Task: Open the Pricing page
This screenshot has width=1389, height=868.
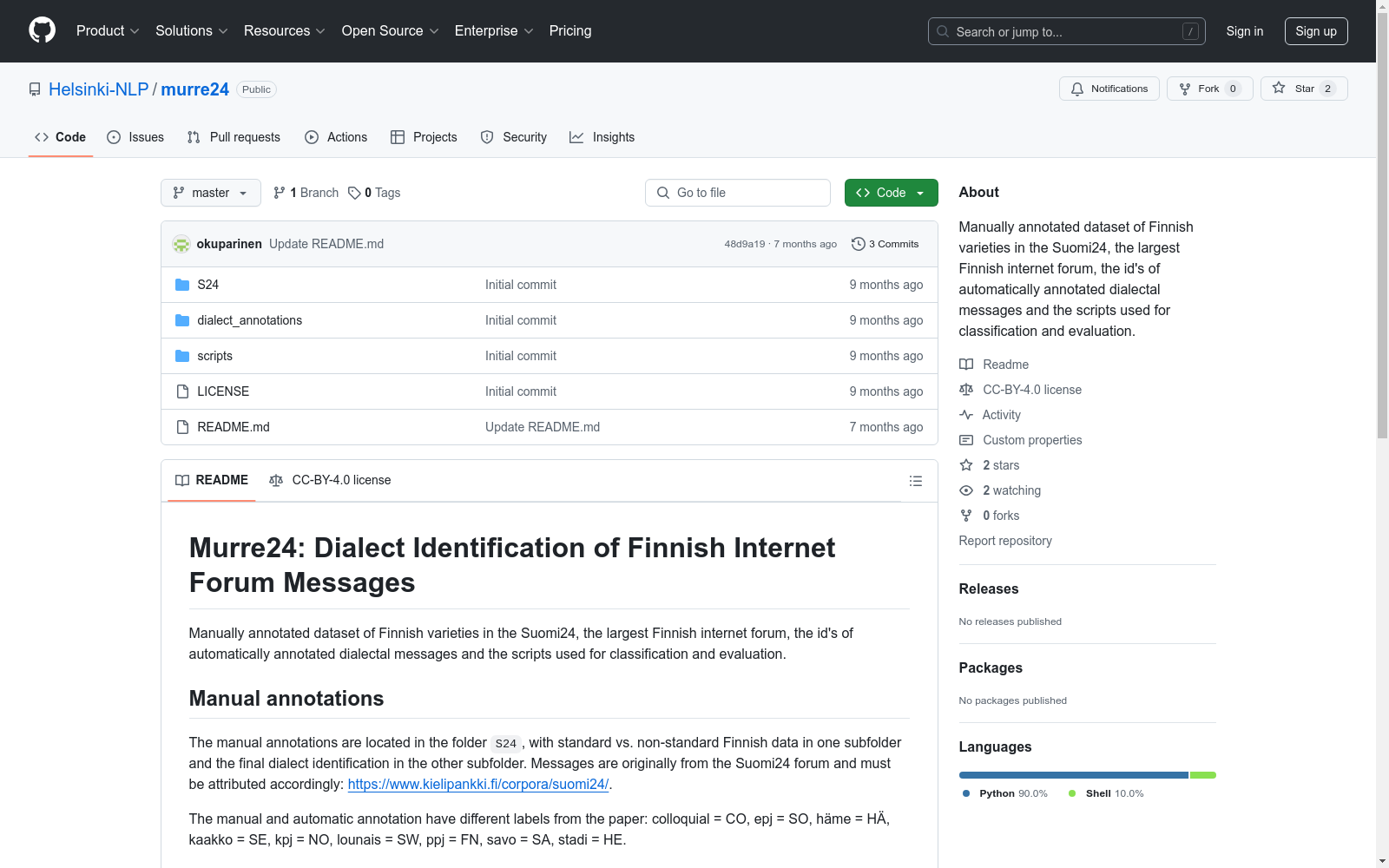Action: [x=570, y=30]
